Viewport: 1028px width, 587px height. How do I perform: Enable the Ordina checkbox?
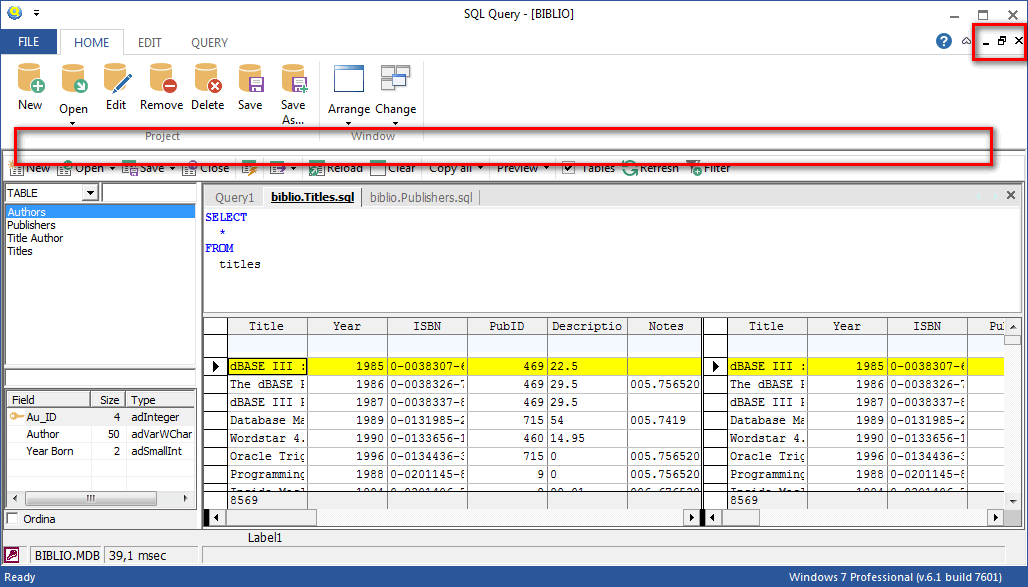coord(12,519)
